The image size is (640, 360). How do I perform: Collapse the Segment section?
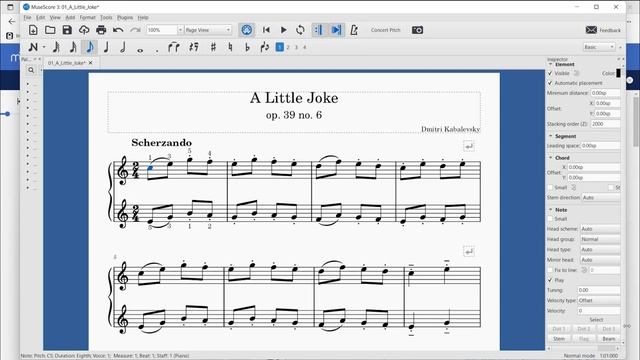pos(551,136)
